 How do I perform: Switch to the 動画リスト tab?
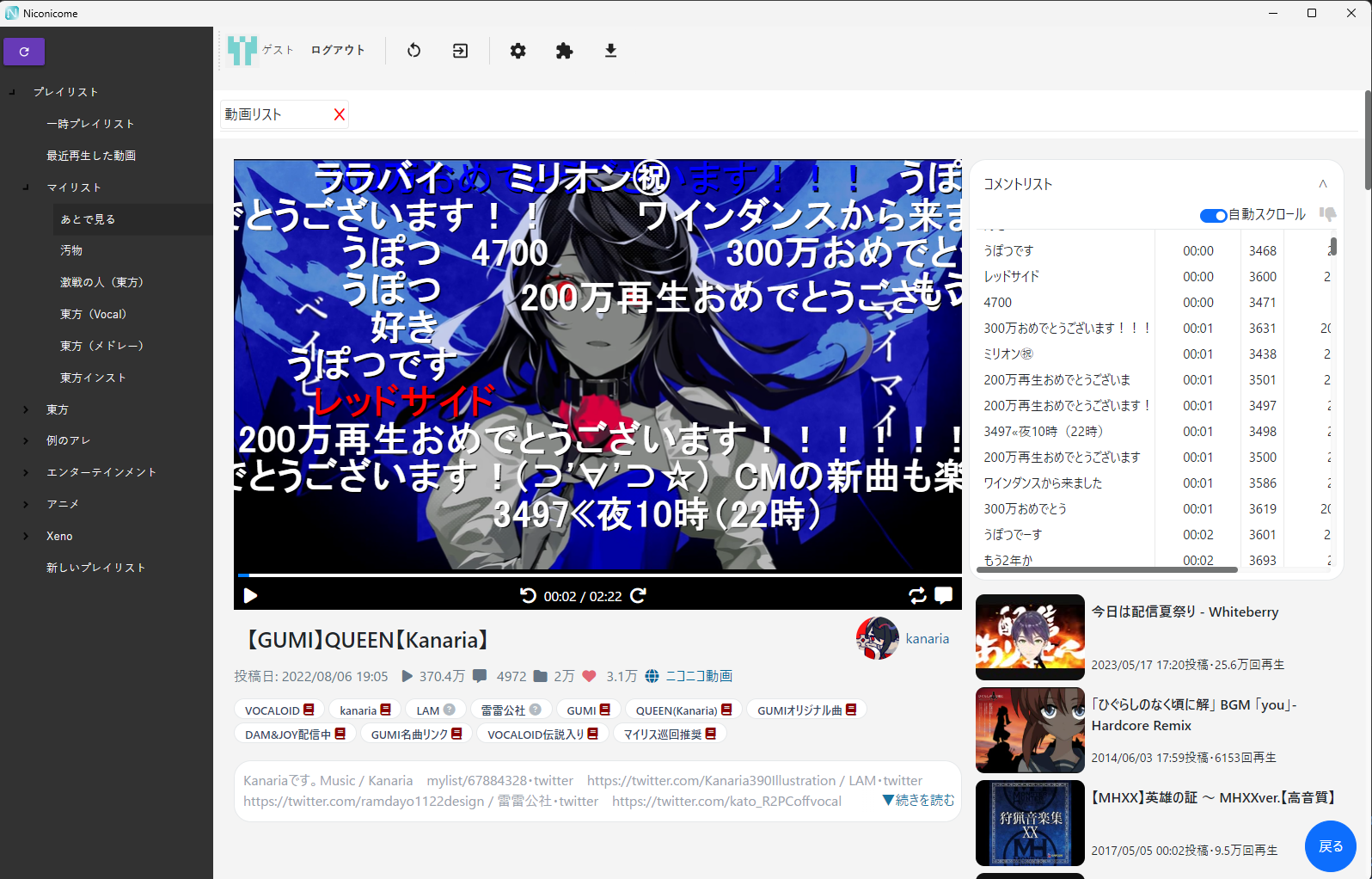[x=254, y=114]
